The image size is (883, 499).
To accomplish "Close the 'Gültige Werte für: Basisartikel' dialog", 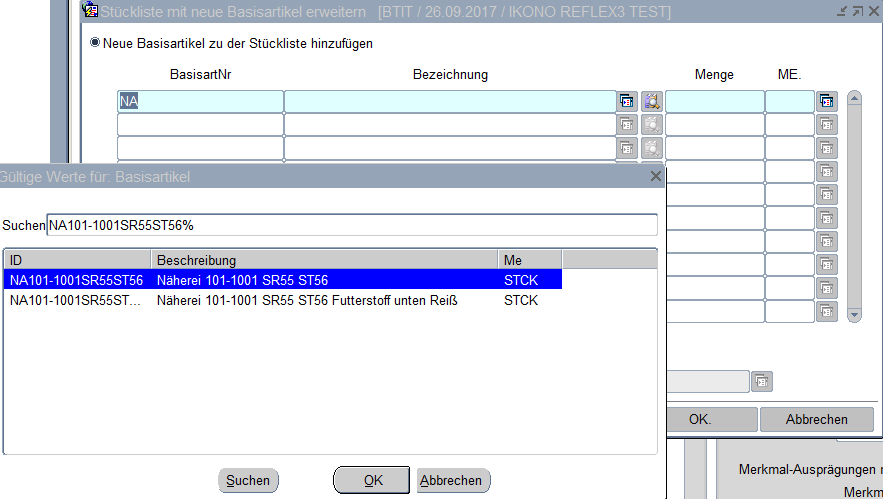I will point(656,176).
